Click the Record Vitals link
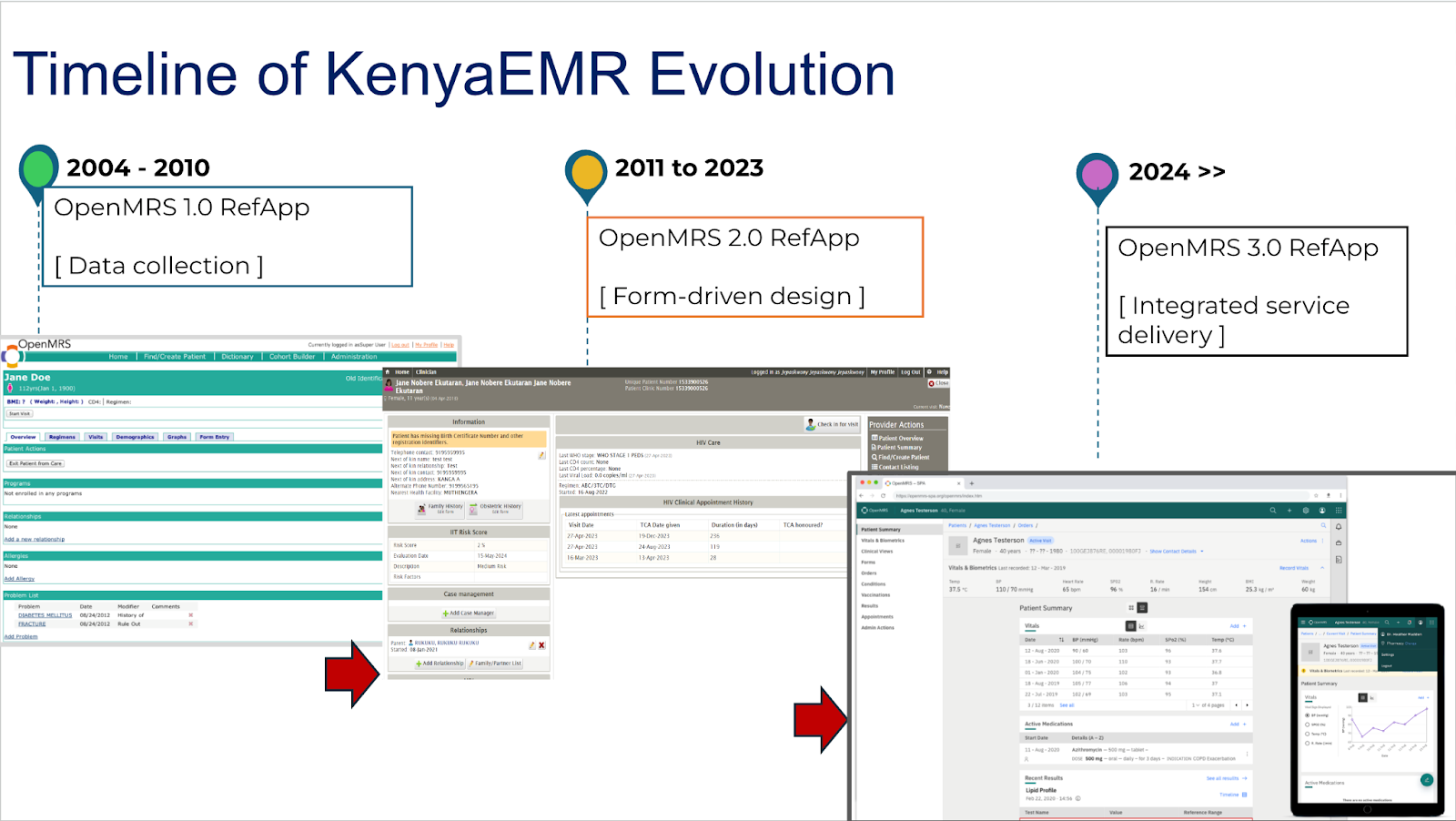Image resolution: width=1456 pixels, height=821 pixels. (1293, 568)
